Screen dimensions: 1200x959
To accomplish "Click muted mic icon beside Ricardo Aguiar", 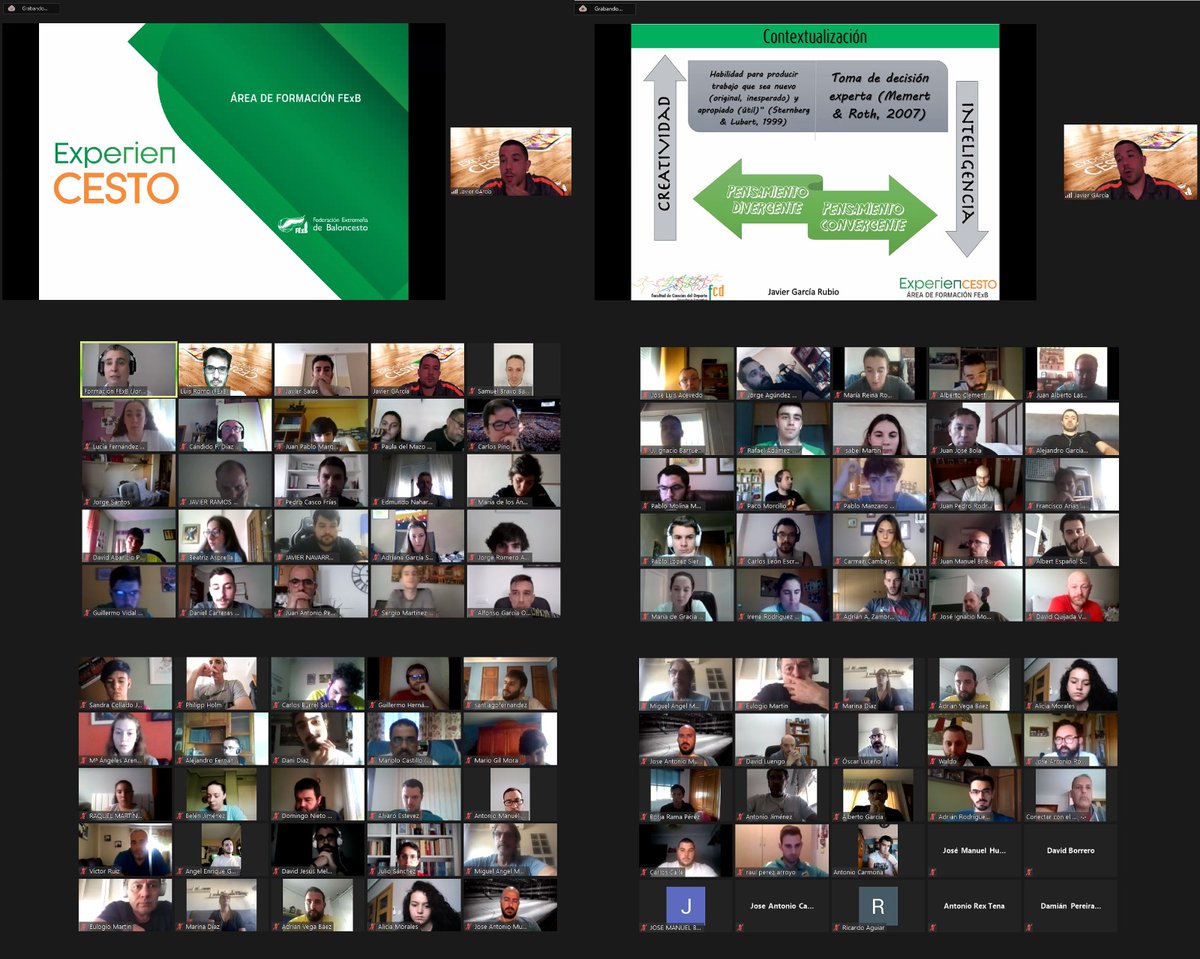I will [837, 927].
